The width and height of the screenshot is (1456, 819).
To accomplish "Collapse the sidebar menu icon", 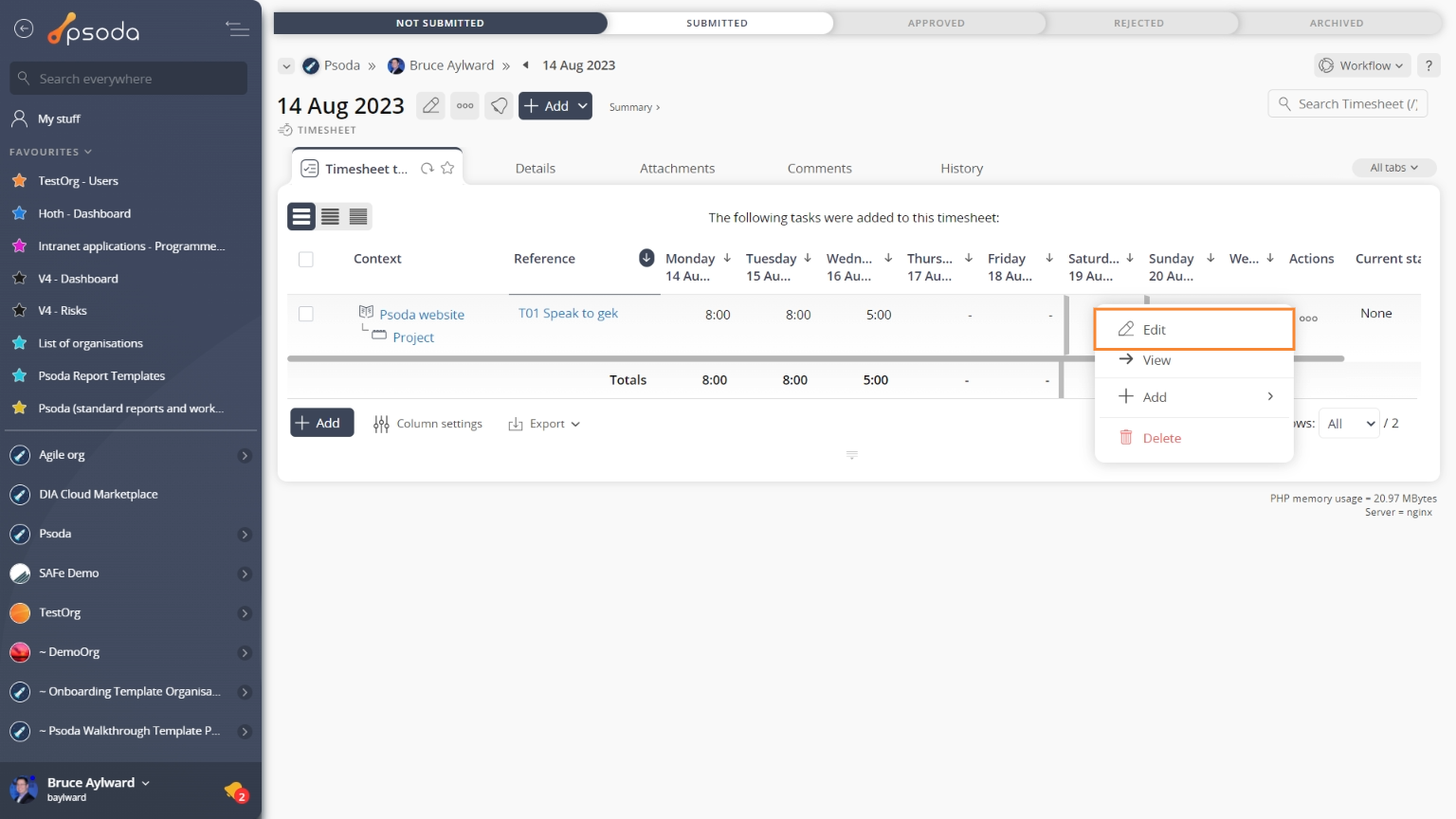I will (x=238, y=29).
